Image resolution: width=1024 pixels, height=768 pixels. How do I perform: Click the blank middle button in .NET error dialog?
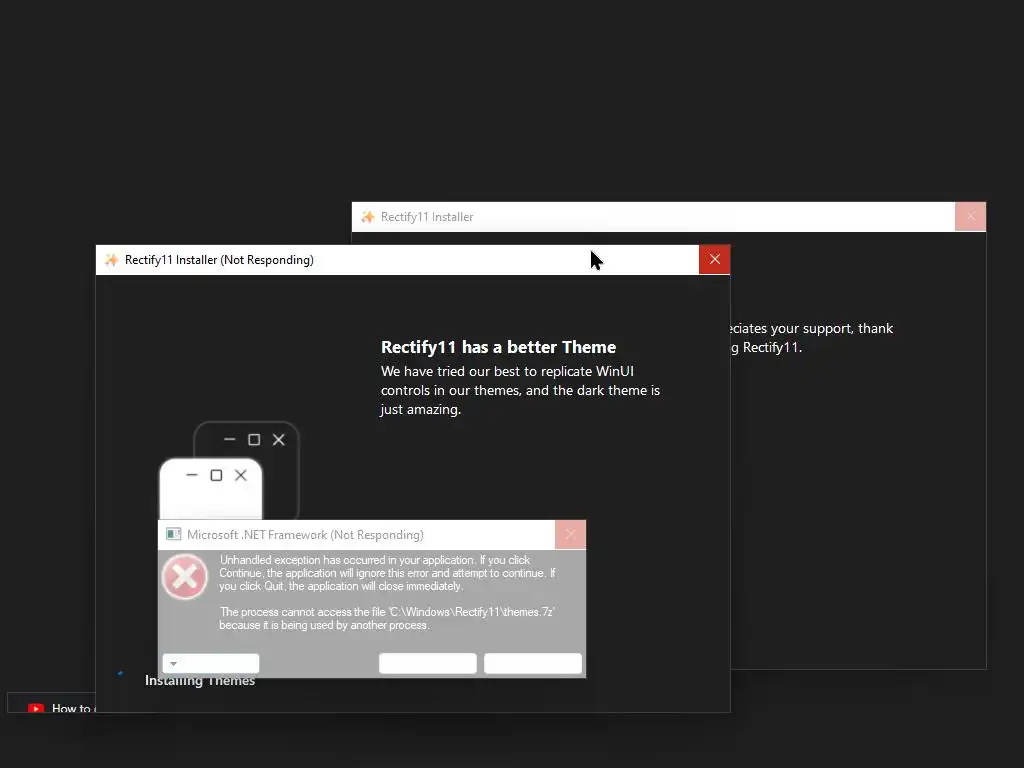click(428, 664)
